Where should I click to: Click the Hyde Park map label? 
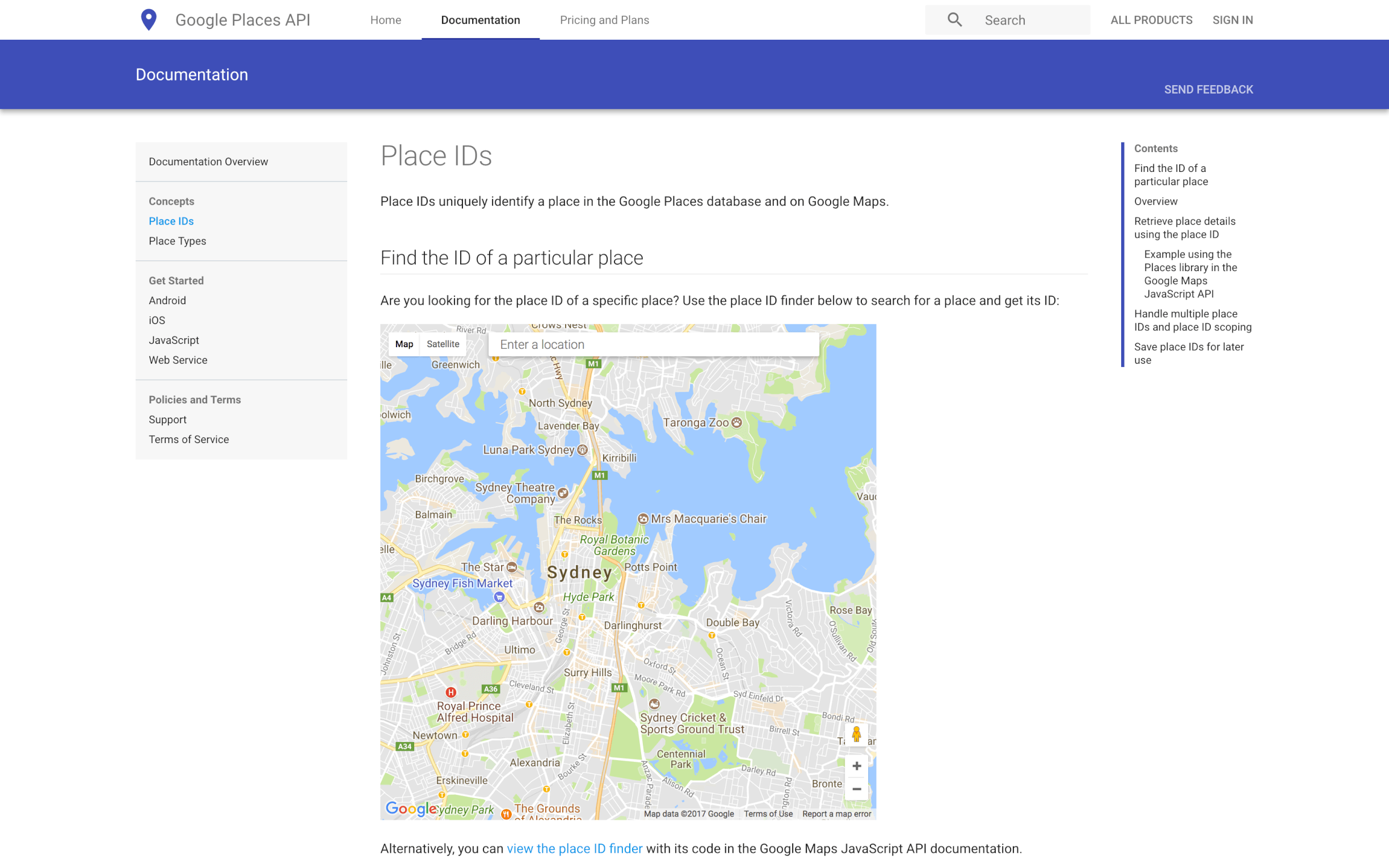tap(588, 597)
